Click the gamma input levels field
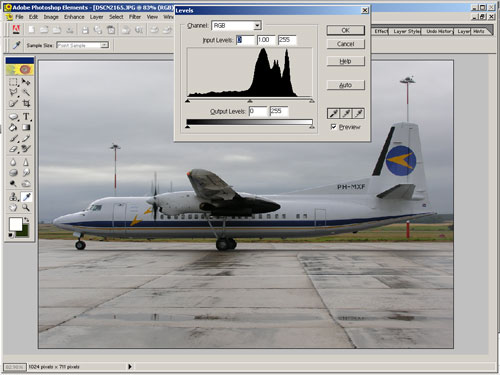Screen dimensions: 500x375 click(266, 40)
